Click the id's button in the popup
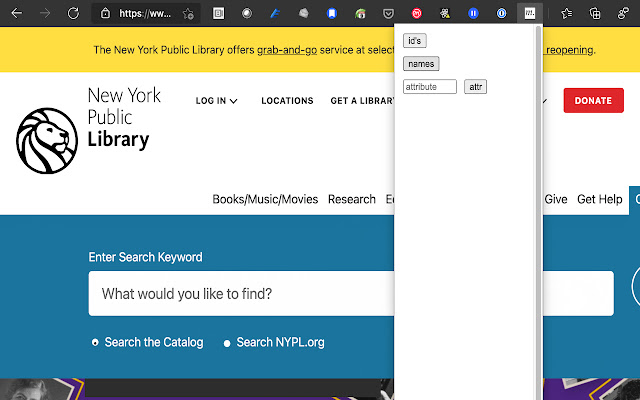640x400 pixels. coord(415,41)
